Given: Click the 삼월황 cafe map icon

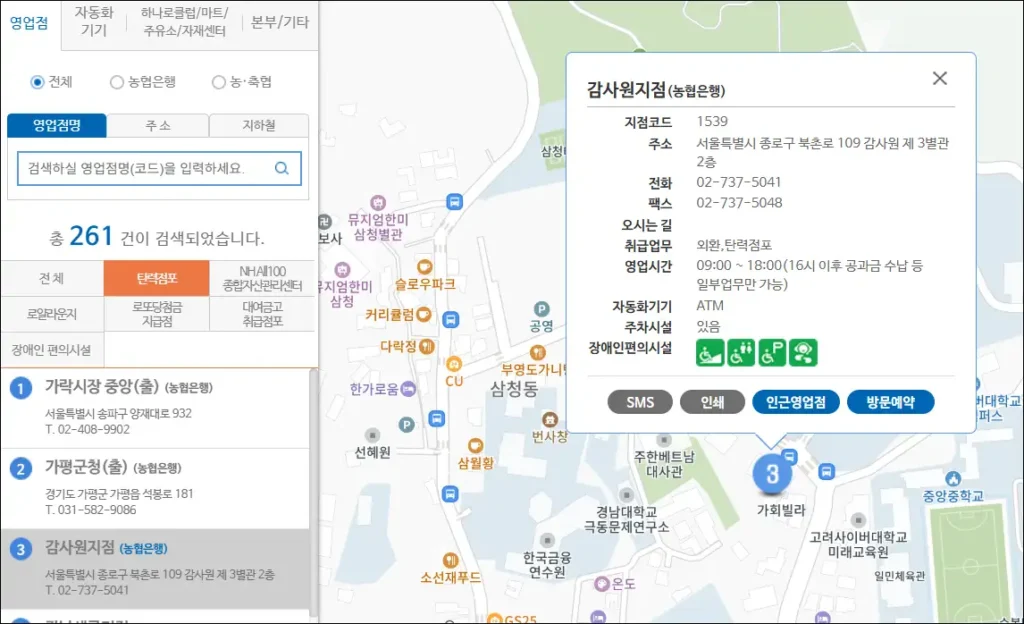Looking at the screenshot, I should 475,446.
